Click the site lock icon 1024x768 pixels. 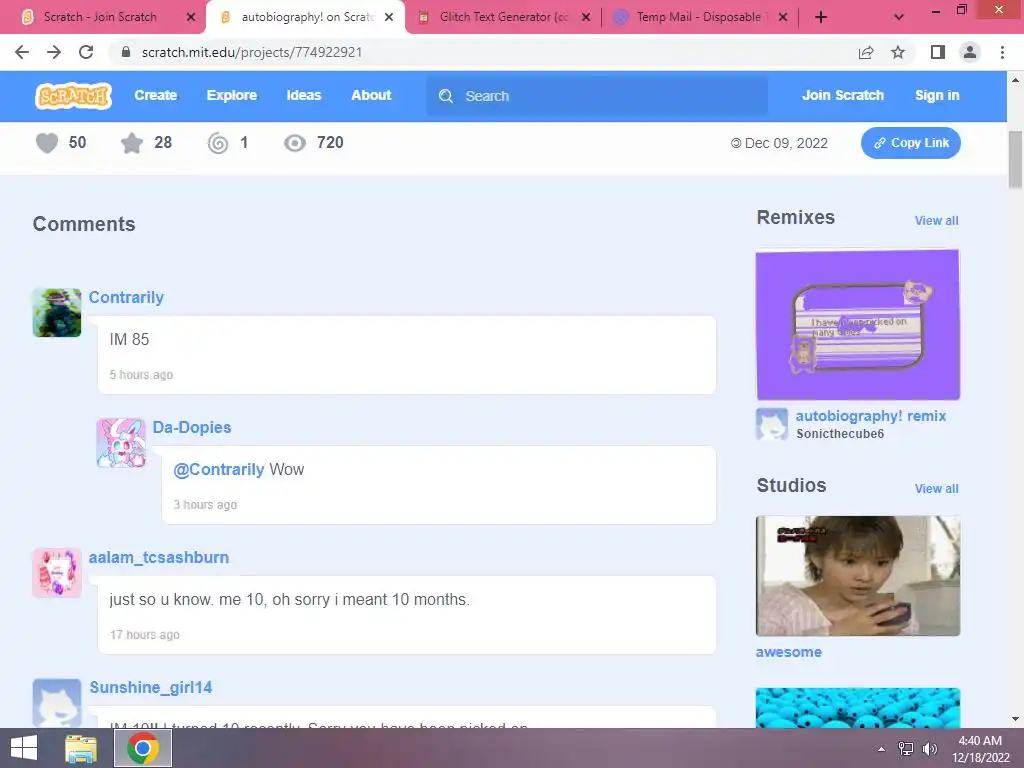(126, 52)
